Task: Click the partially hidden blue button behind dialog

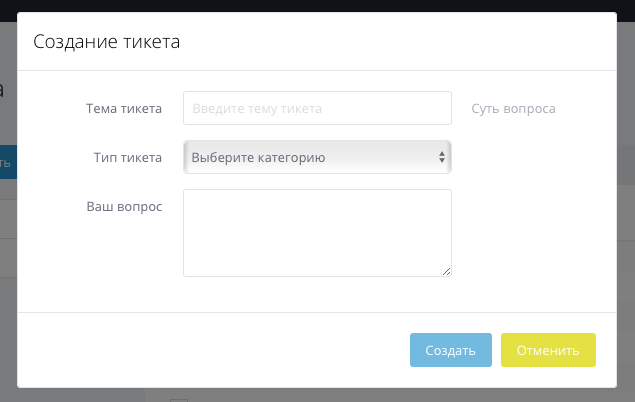Action: pyautogui.click(x=8, y=162)
